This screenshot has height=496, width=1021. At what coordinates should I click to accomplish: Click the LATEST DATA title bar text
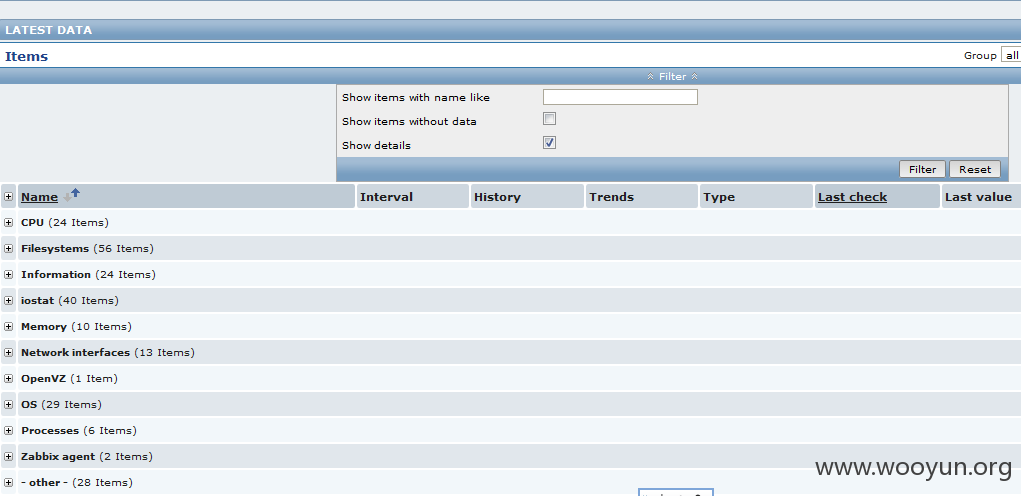(x=49, y=30)
